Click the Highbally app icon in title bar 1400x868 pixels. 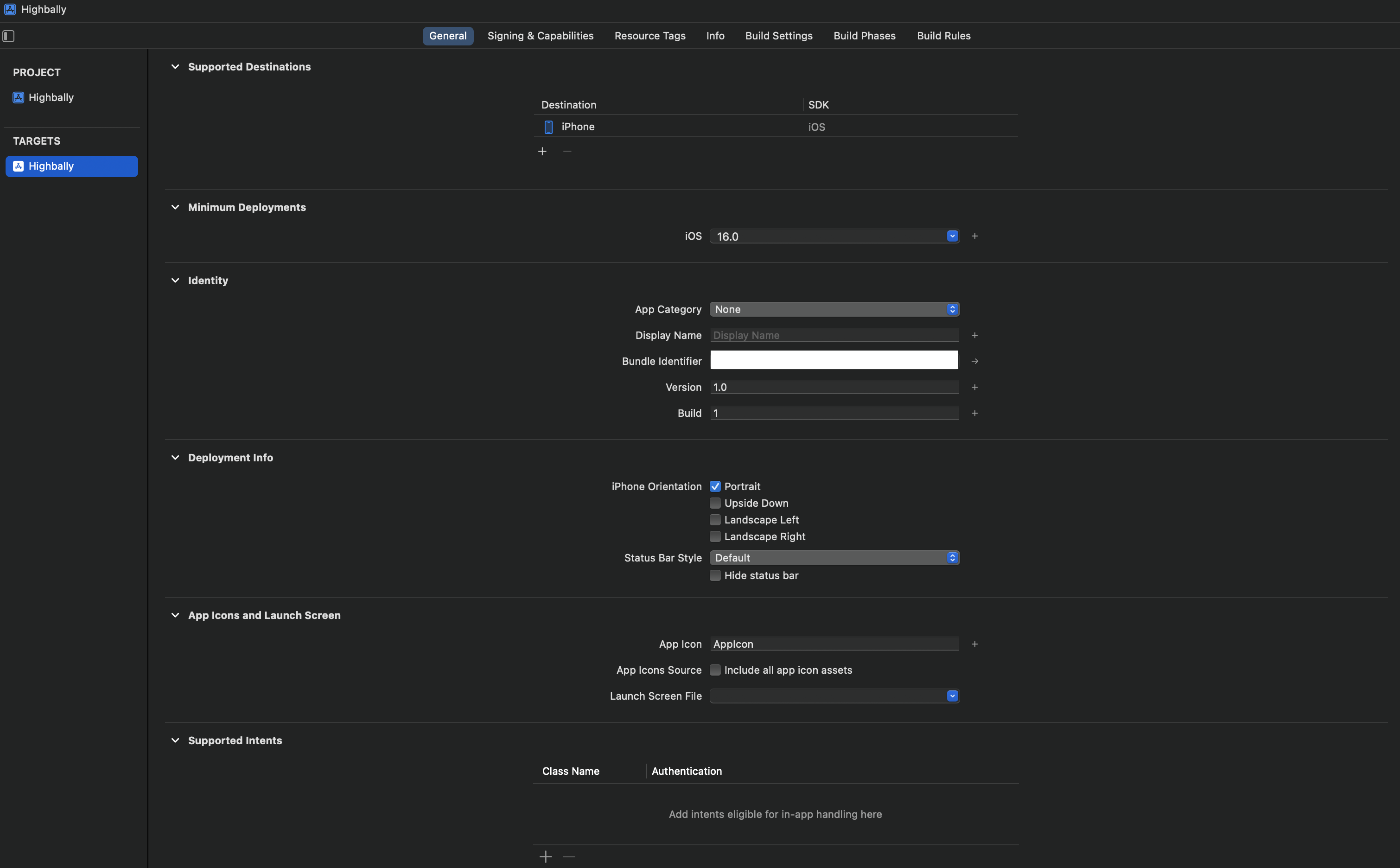click(x=10, y=9)
